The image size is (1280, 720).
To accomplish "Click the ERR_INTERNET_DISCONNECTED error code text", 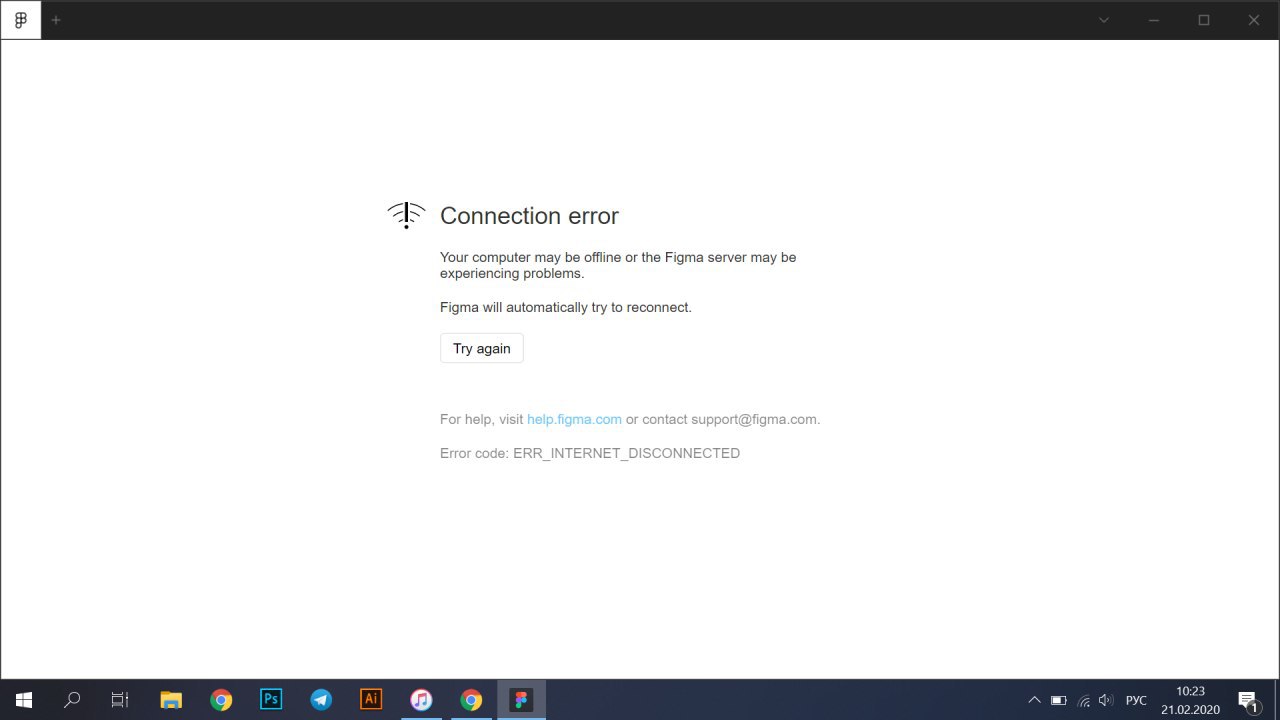I will [627, 453].
